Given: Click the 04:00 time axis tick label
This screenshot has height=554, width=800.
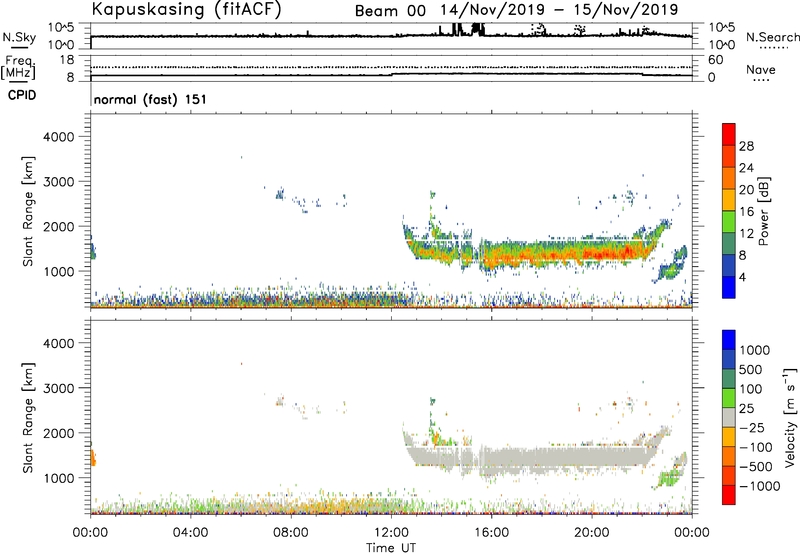Looking at the screenshot, I should pyautogui.click(x=190, y=533).
